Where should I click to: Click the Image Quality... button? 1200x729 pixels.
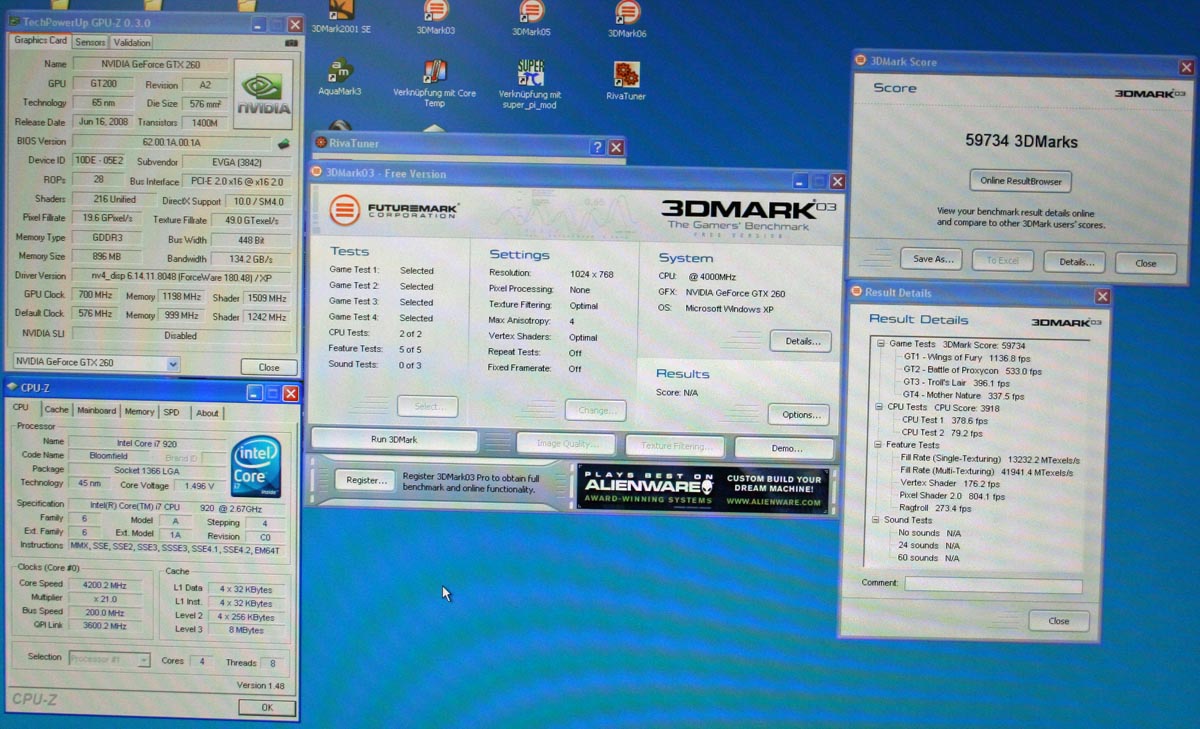coord(565,443)
